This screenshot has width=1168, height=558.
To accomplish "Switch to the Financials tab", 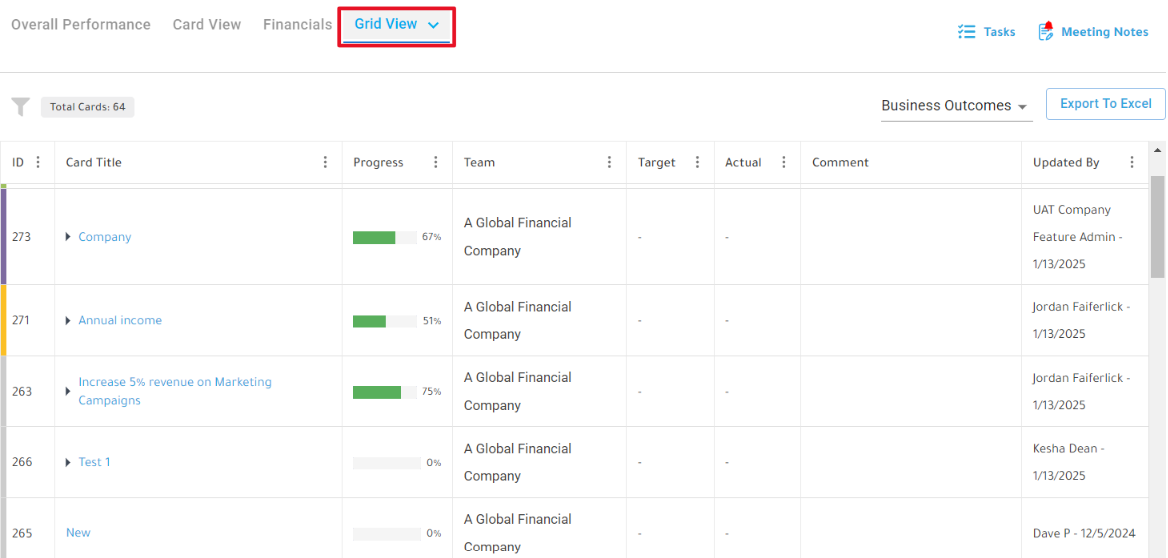I will 297,25.
